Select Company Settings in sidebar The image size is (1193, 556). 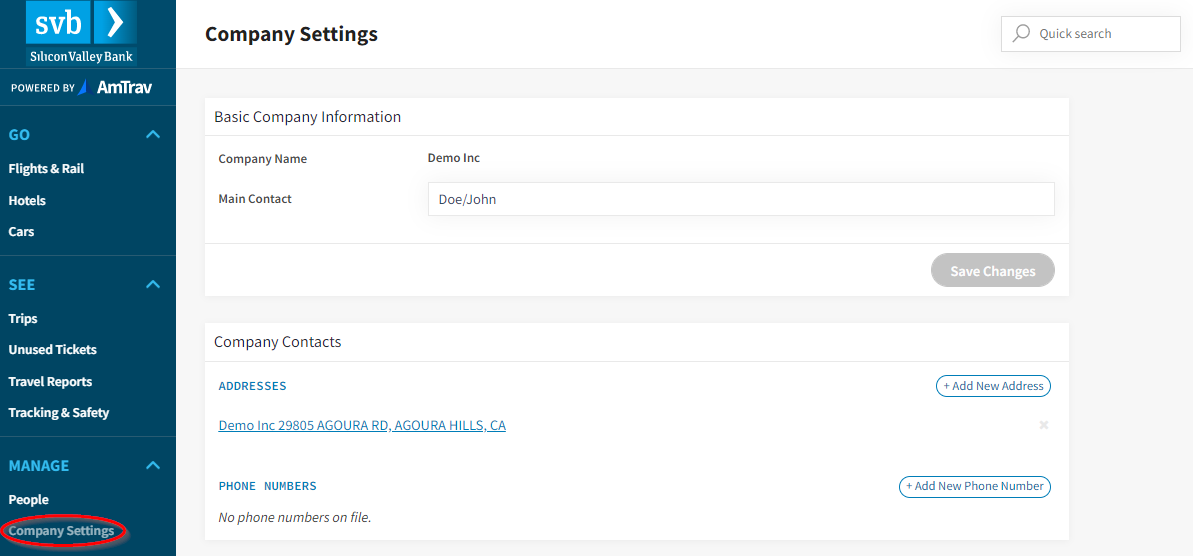pos(61,531)
